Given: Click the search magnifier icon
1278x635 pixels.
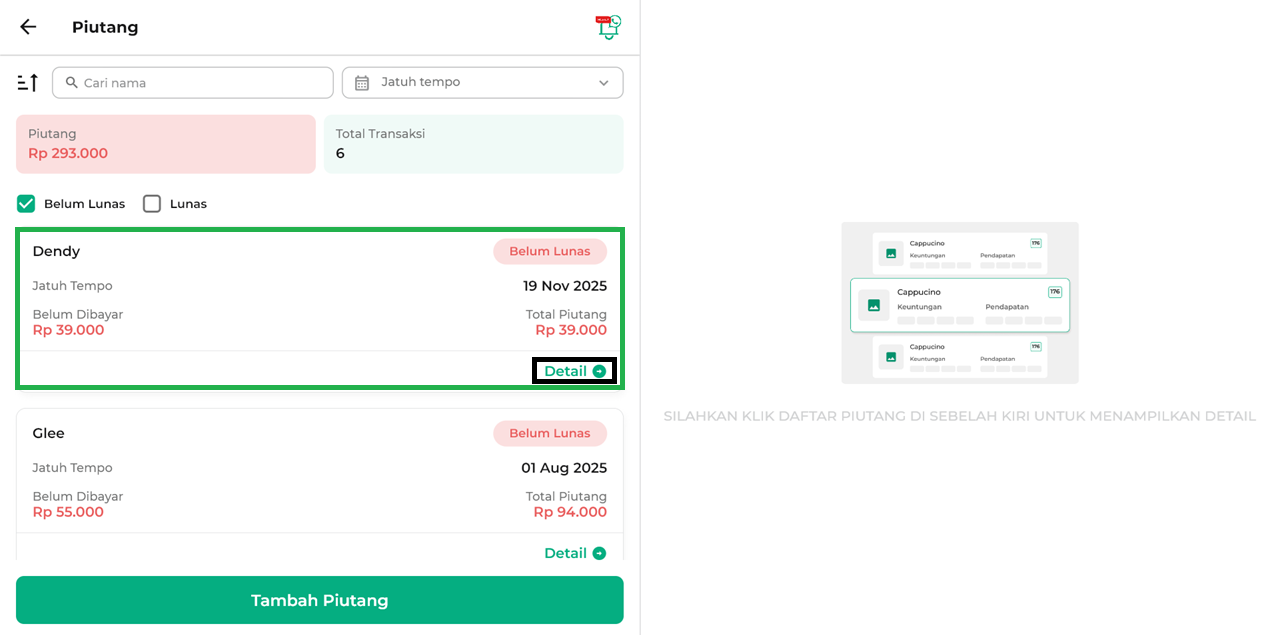Looking at the screenshot, I should pyautogui.click(x=72, y=83).
